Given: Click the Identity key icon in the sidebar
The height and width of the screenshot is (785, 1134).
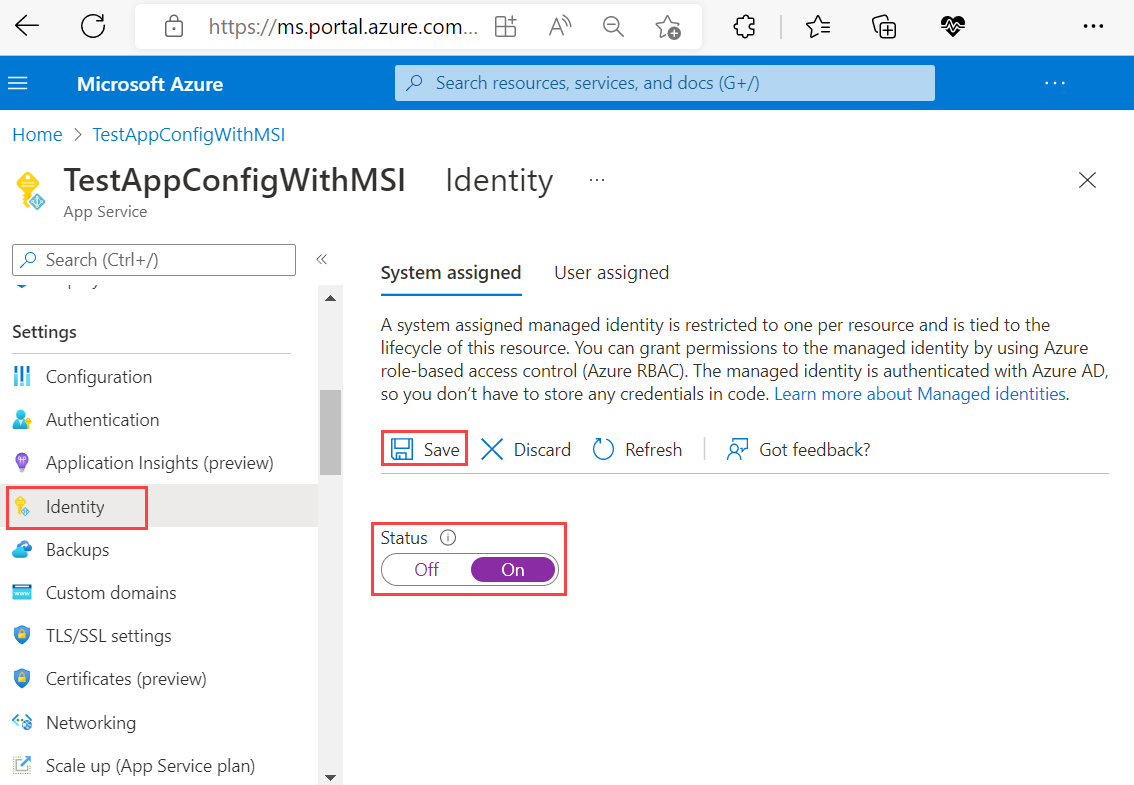Looking at the screenshot, I should (x=22, y=506).
